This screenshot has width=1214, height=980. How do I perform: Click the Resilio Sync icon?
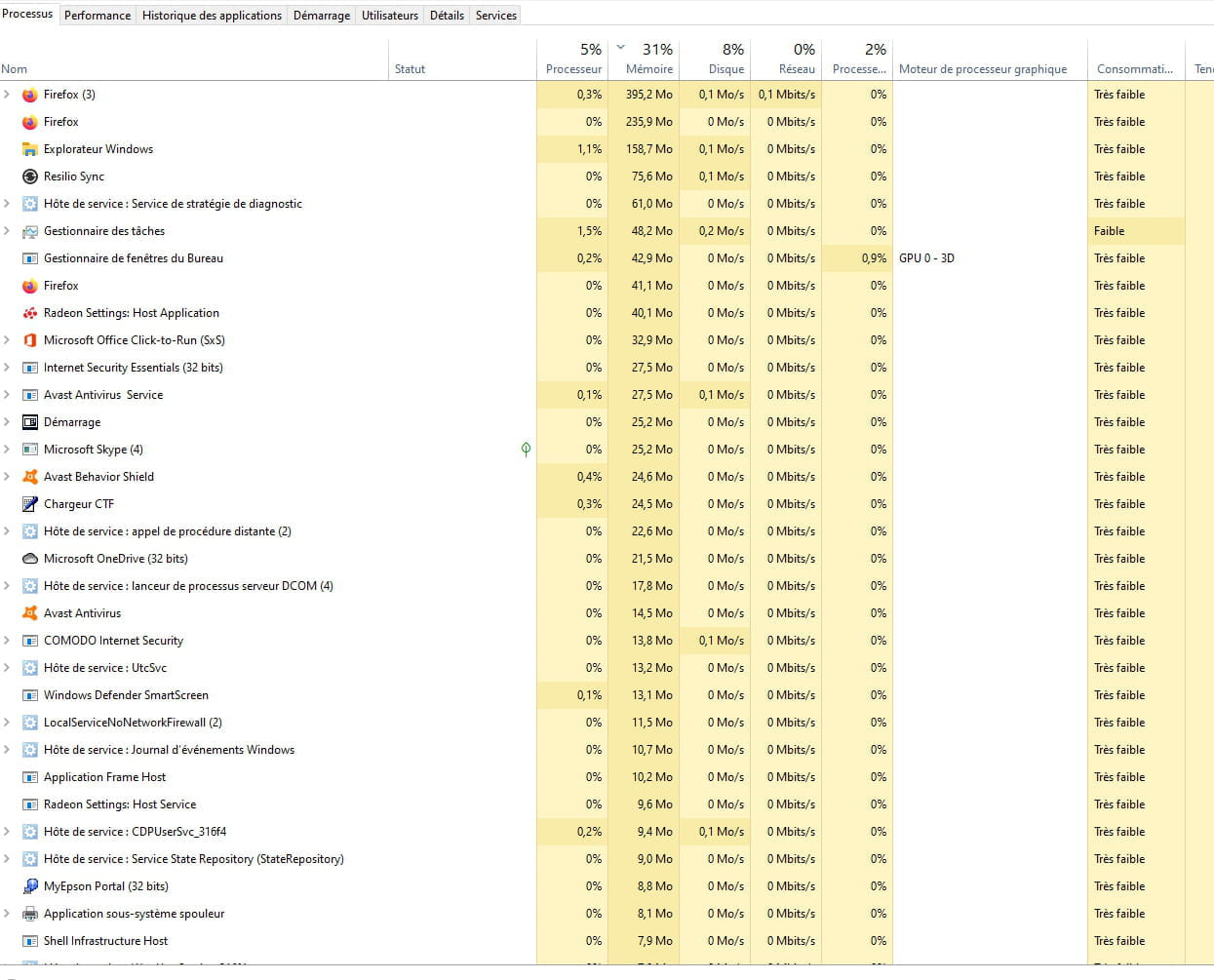30,176
